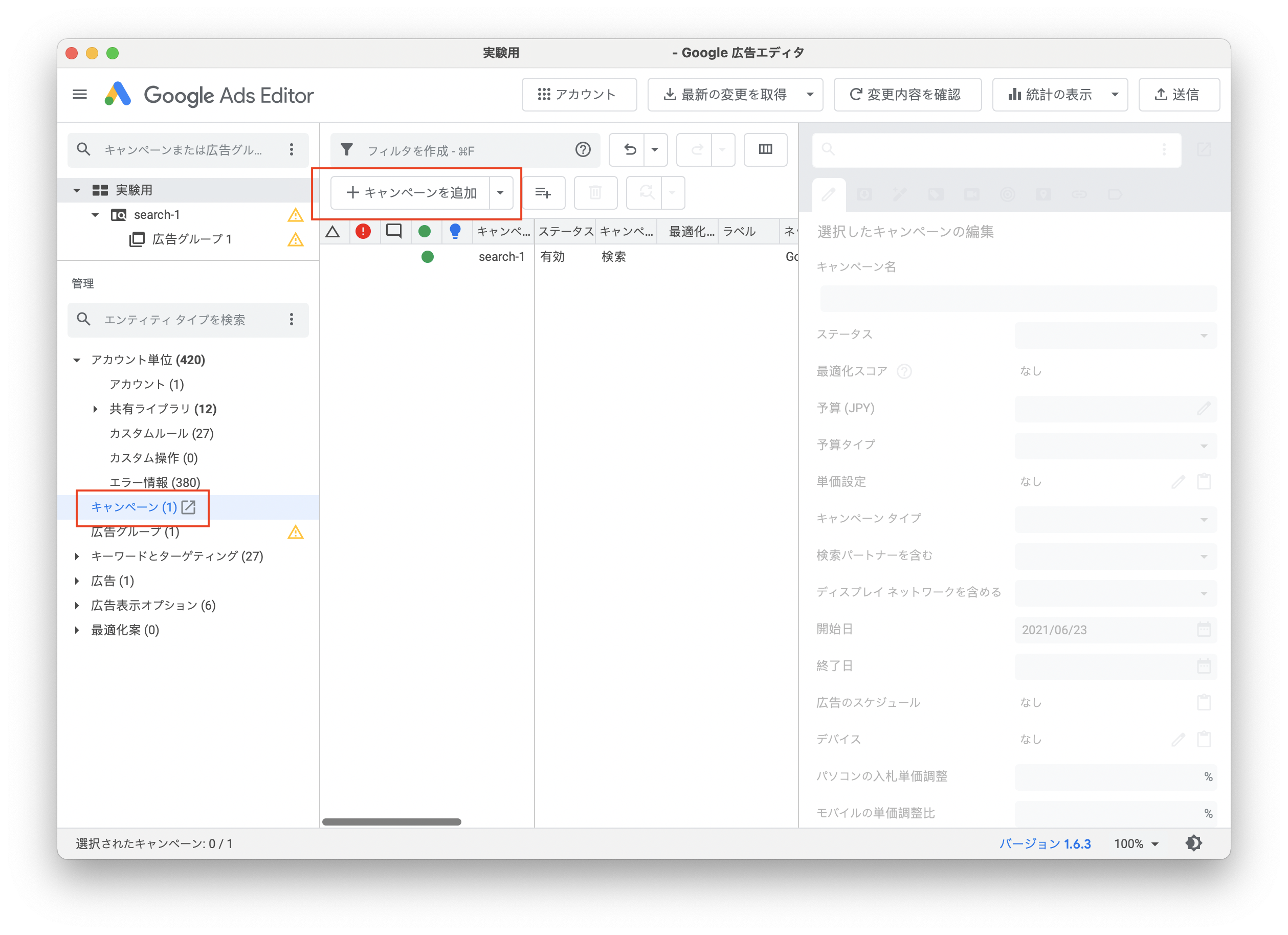Click the dark mode toggle icon

(x=1193, y=843)
